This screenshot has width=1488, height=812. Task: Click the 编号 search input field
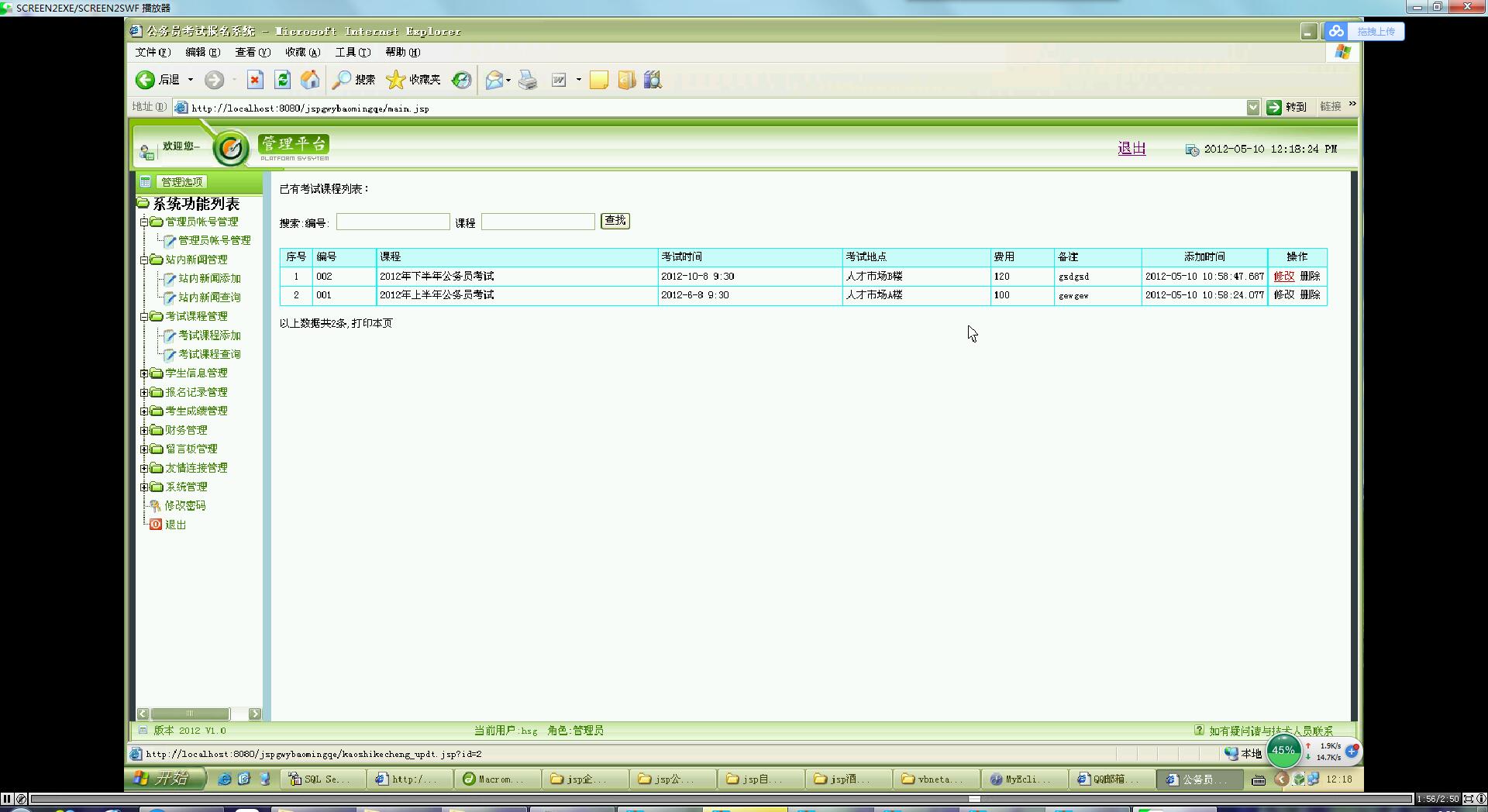pyautogui.click(x=393, y=222)
